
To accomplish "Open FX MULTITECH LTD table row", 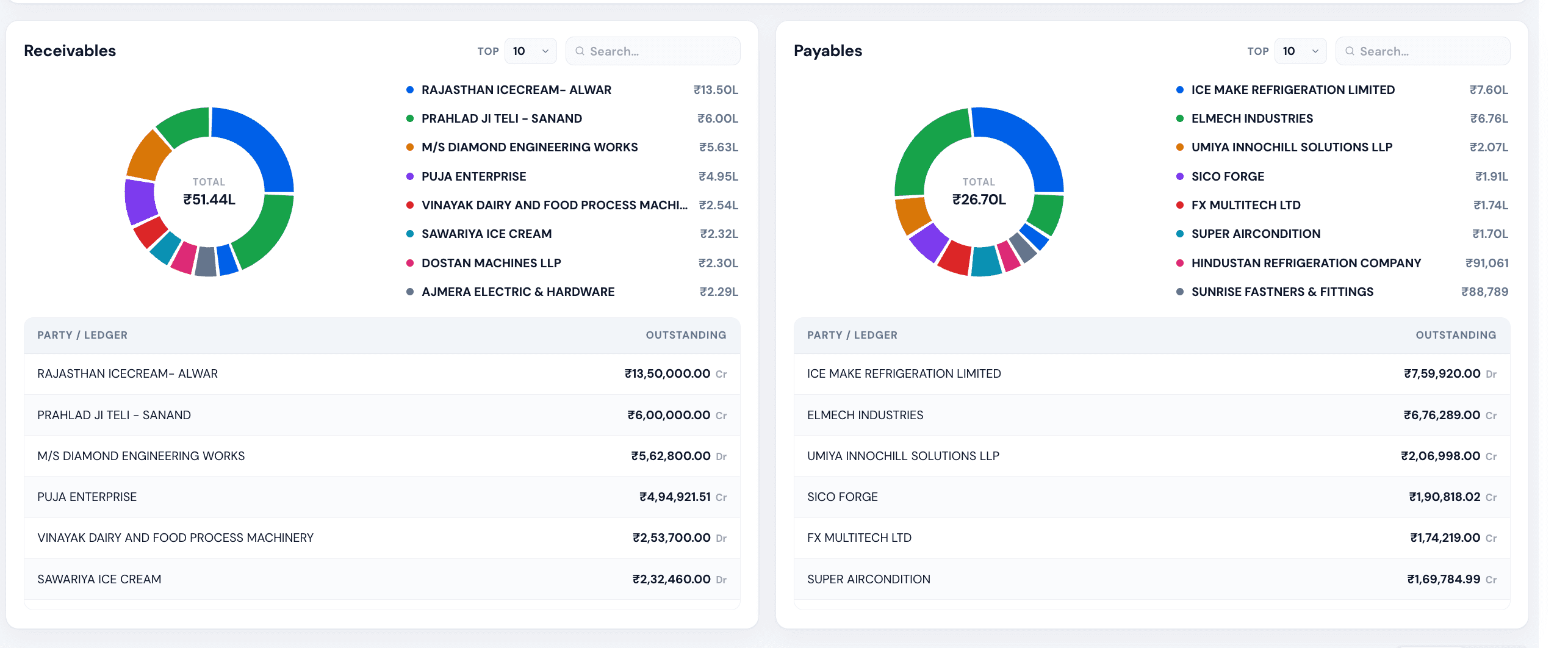I will 1152,538.
